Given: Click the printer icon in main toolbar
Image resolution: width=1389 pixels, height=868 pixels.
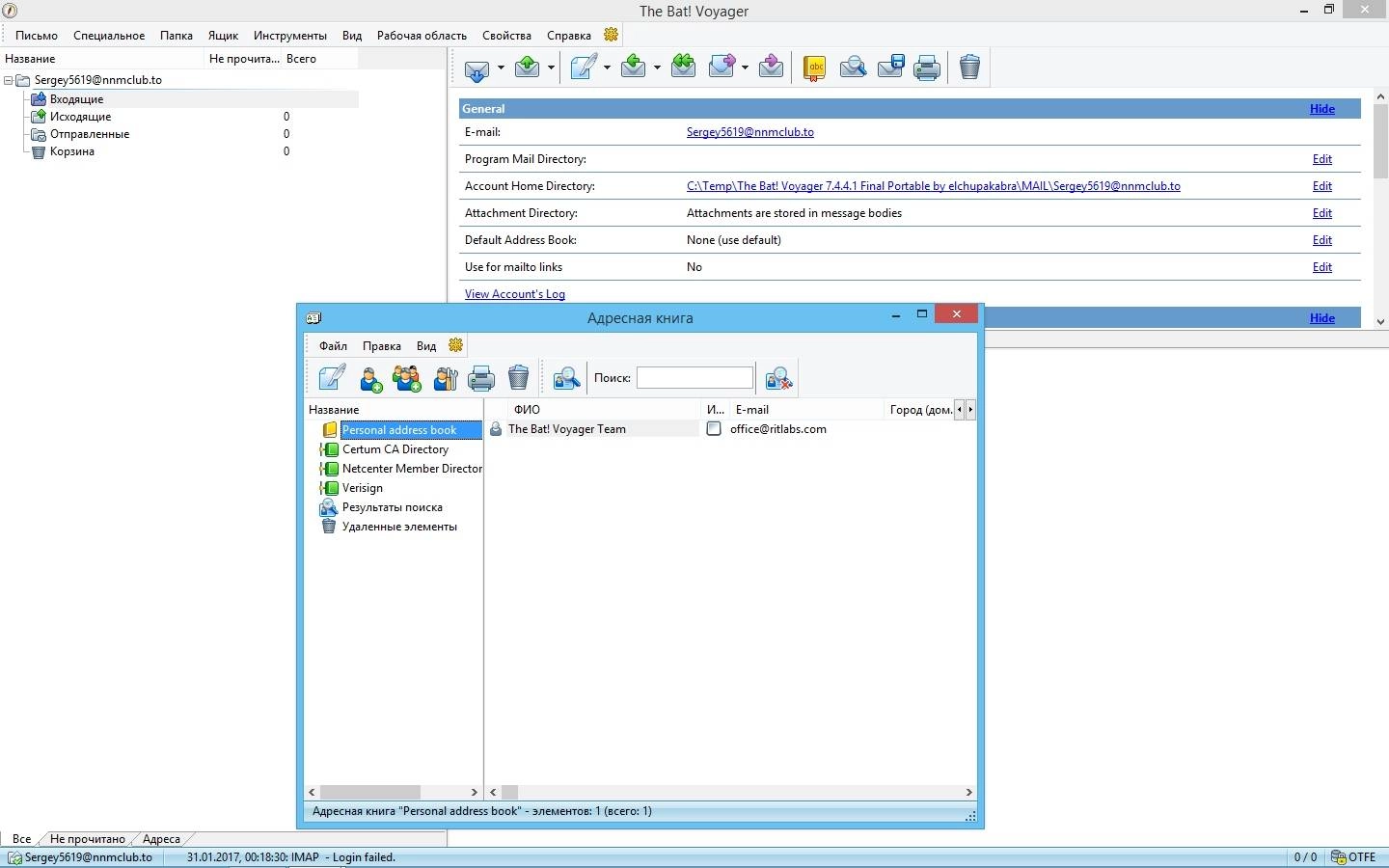Looking at the screenshot, I should pyautogui.click(x=927, y=68).
